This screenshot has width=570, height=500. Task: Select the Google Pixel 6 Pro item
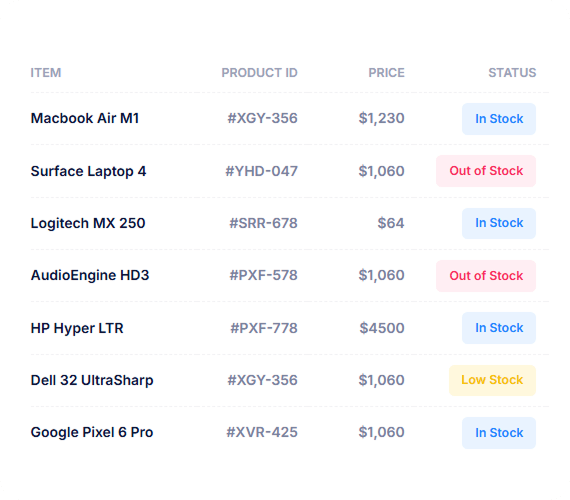click(x=92, y=432)
